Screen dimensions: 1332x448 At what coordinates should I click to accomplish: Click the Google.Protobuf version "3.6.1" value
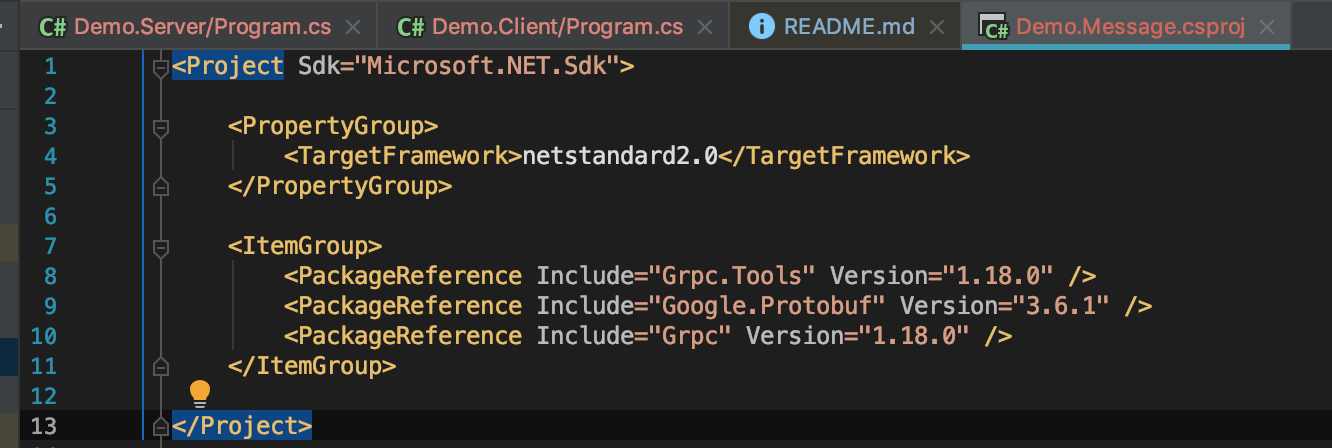point(1064,306)
